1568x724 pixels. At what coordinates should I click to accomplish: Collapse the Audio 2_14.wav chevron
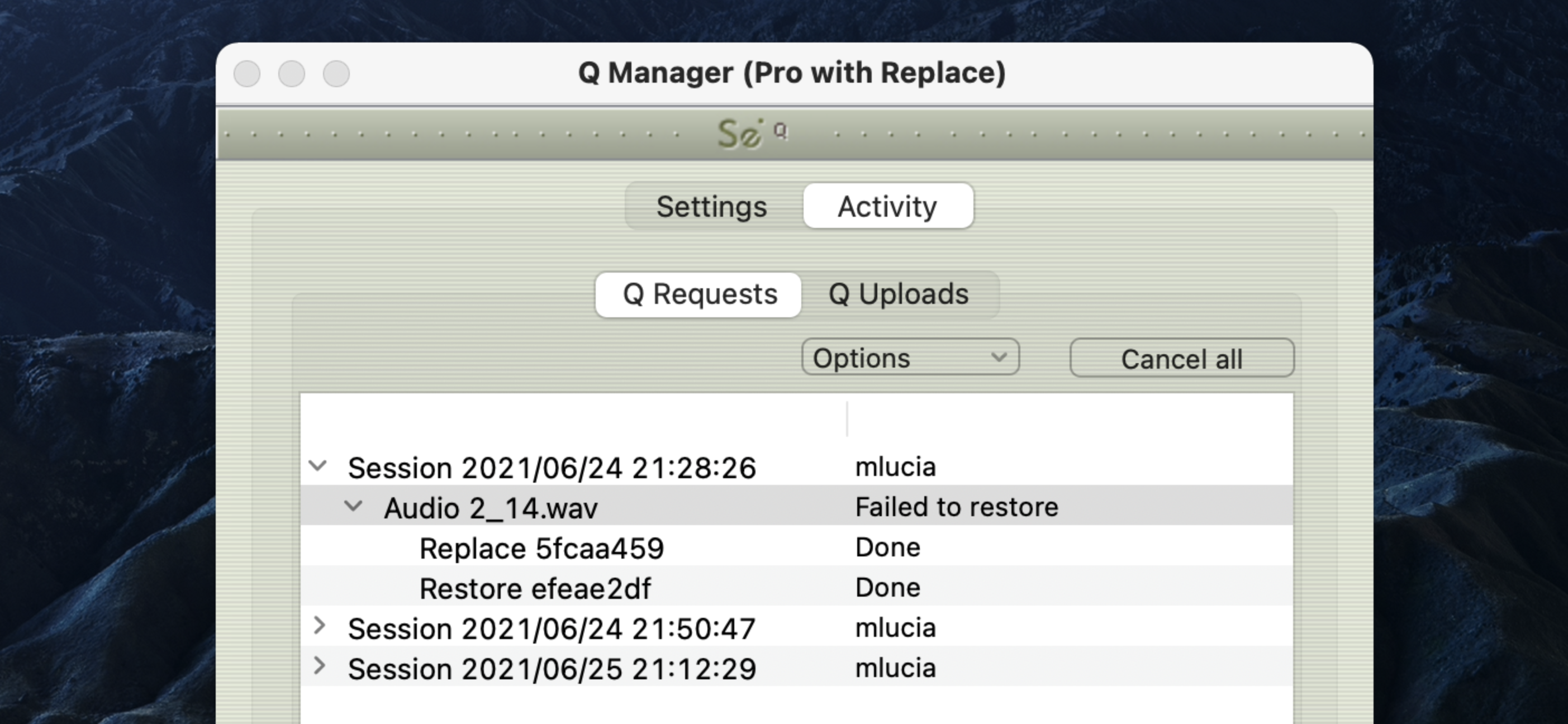[x=353, y=506]
